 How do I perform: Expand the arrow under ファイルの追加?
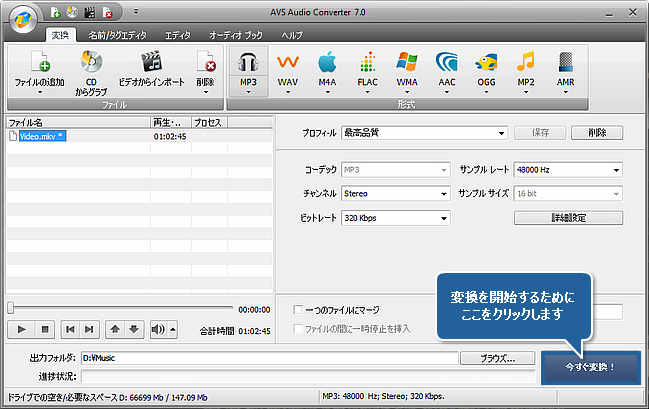click(40, 92)
